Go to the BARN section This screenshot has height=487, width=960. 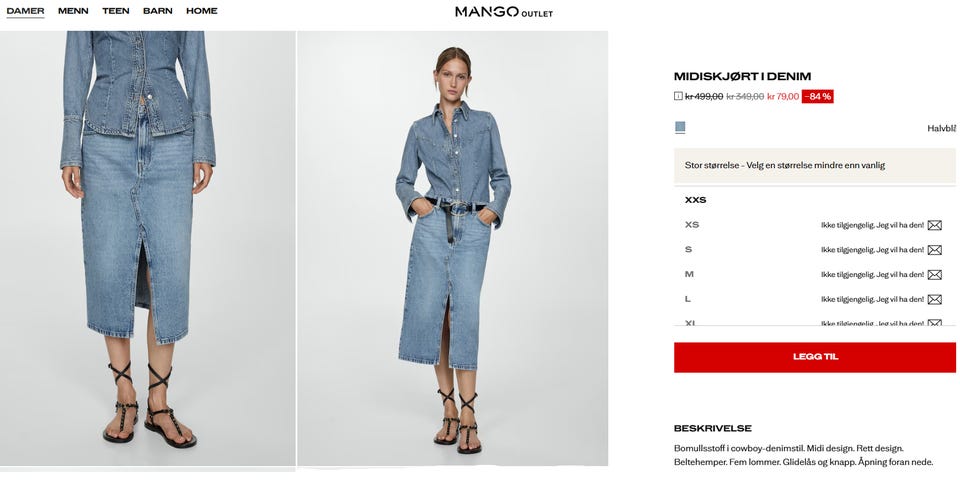tap(157, 11)
